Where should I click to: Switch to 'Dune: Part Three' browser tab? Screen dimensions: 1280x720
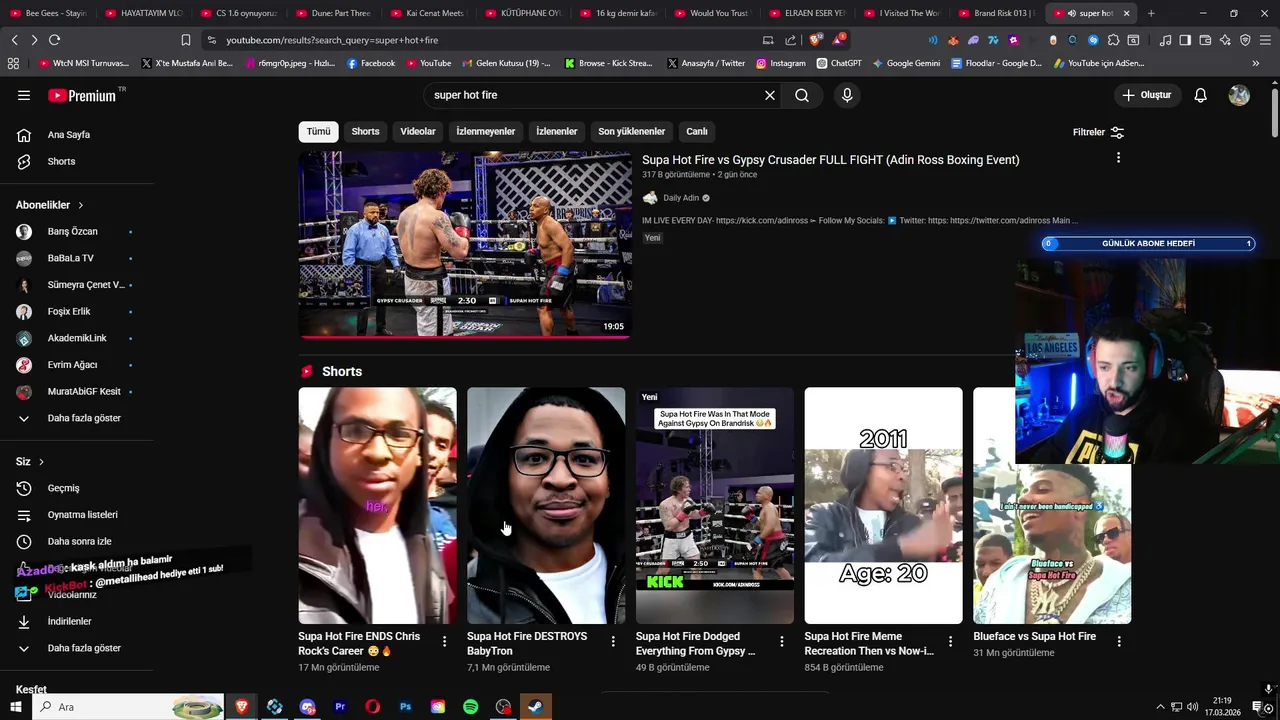click(x=335, y=13)
